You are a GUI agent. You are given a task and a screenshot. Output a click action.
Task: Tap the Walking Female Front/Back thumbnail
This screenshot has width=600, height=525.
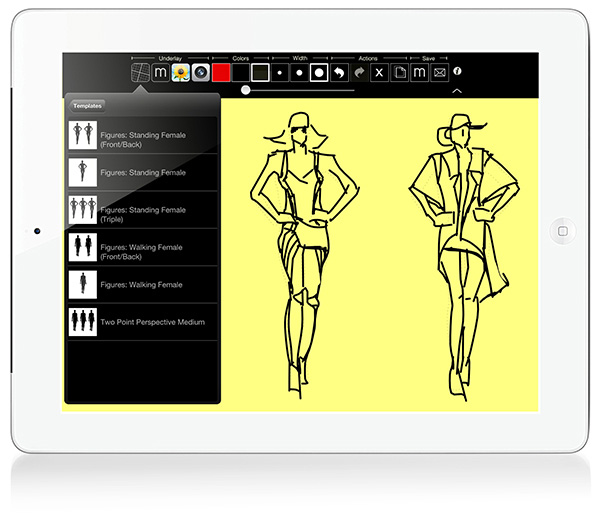[x=83, y=248]
